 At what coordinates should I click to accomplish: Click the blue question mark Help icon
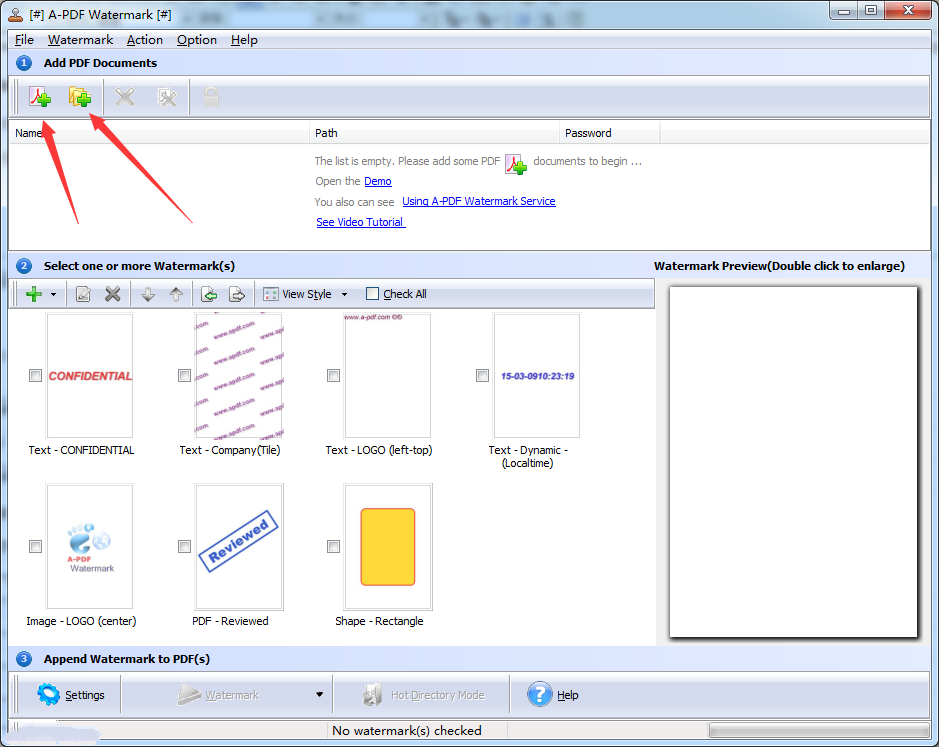point(540,694)
